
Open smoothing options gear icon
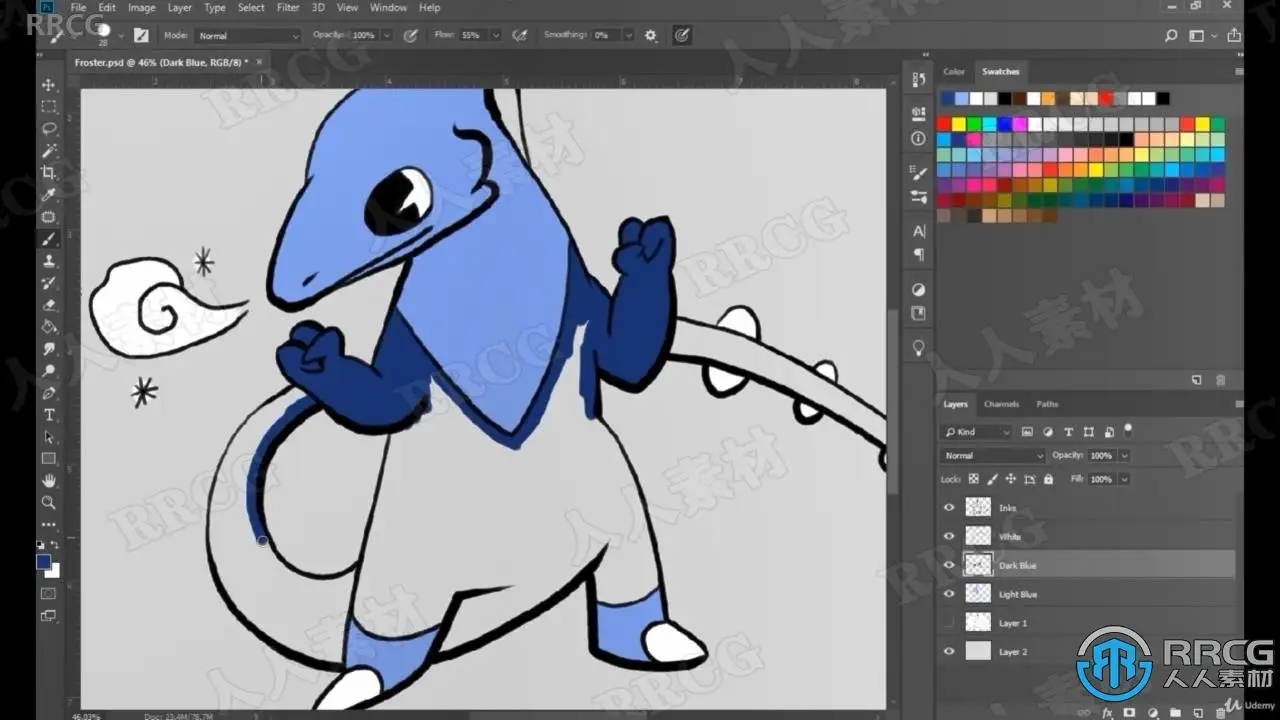tap(651, 35)
